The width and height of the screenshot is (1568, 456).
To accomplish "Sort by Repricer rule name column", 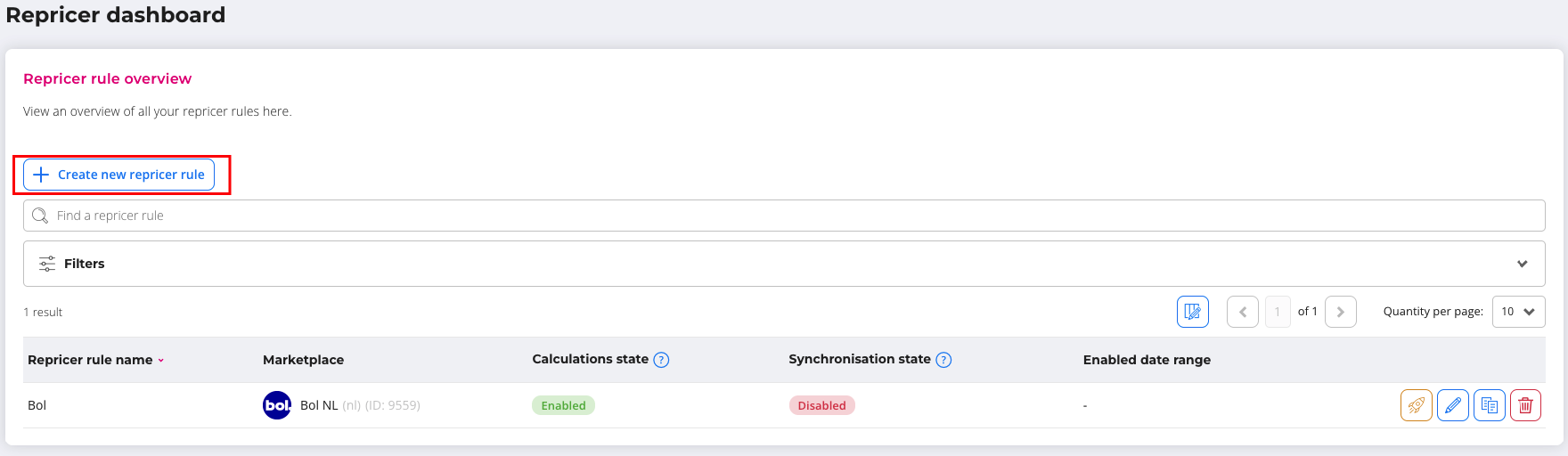I will (x=95, y=360).
